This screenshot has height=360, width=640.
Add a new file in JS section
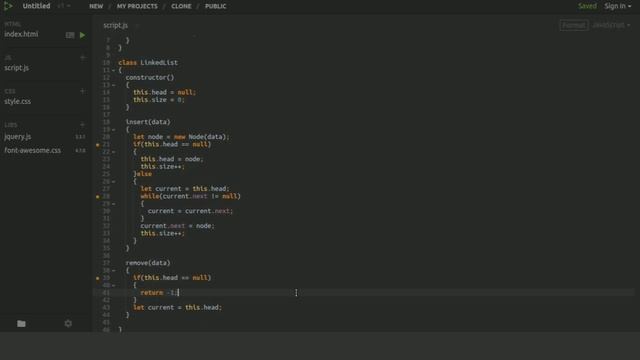click(x=82, y=58)
